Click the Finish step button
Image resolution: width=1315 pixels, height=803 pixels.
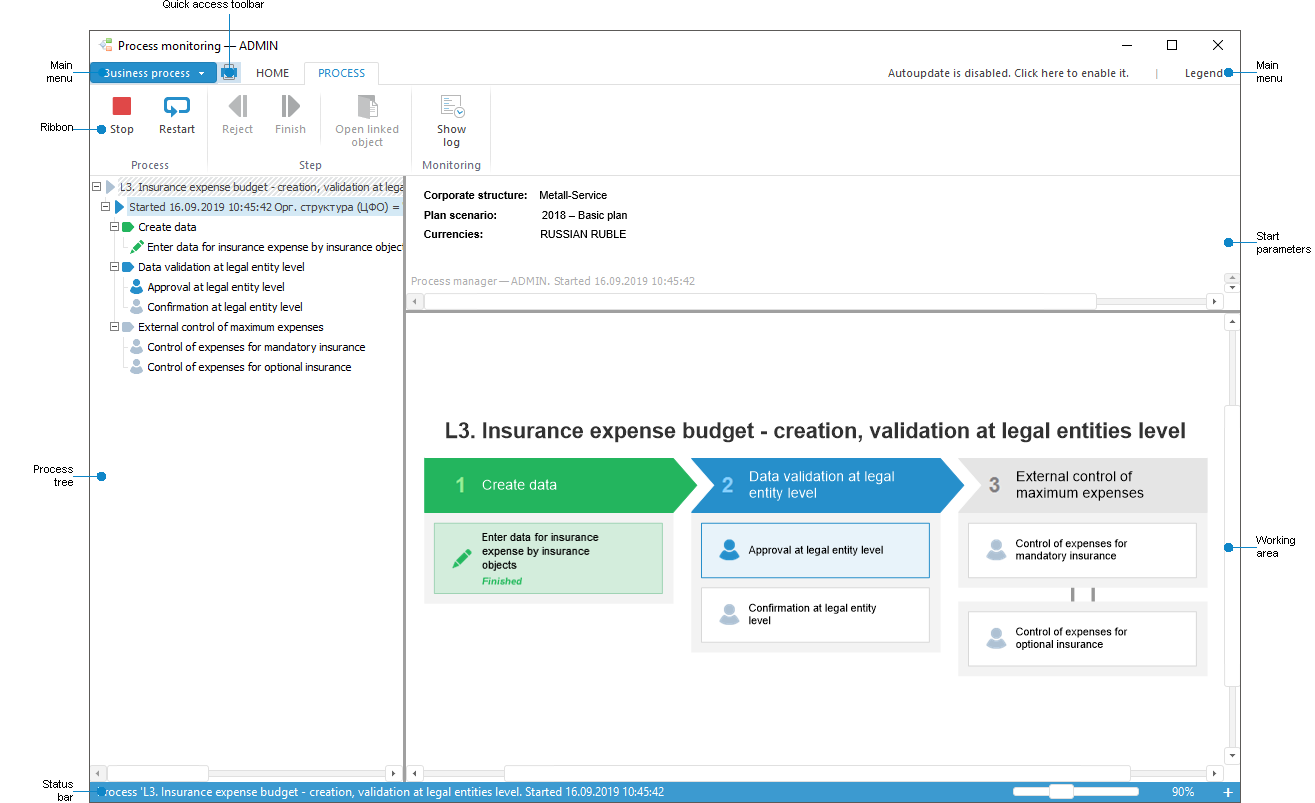point(290,115)
